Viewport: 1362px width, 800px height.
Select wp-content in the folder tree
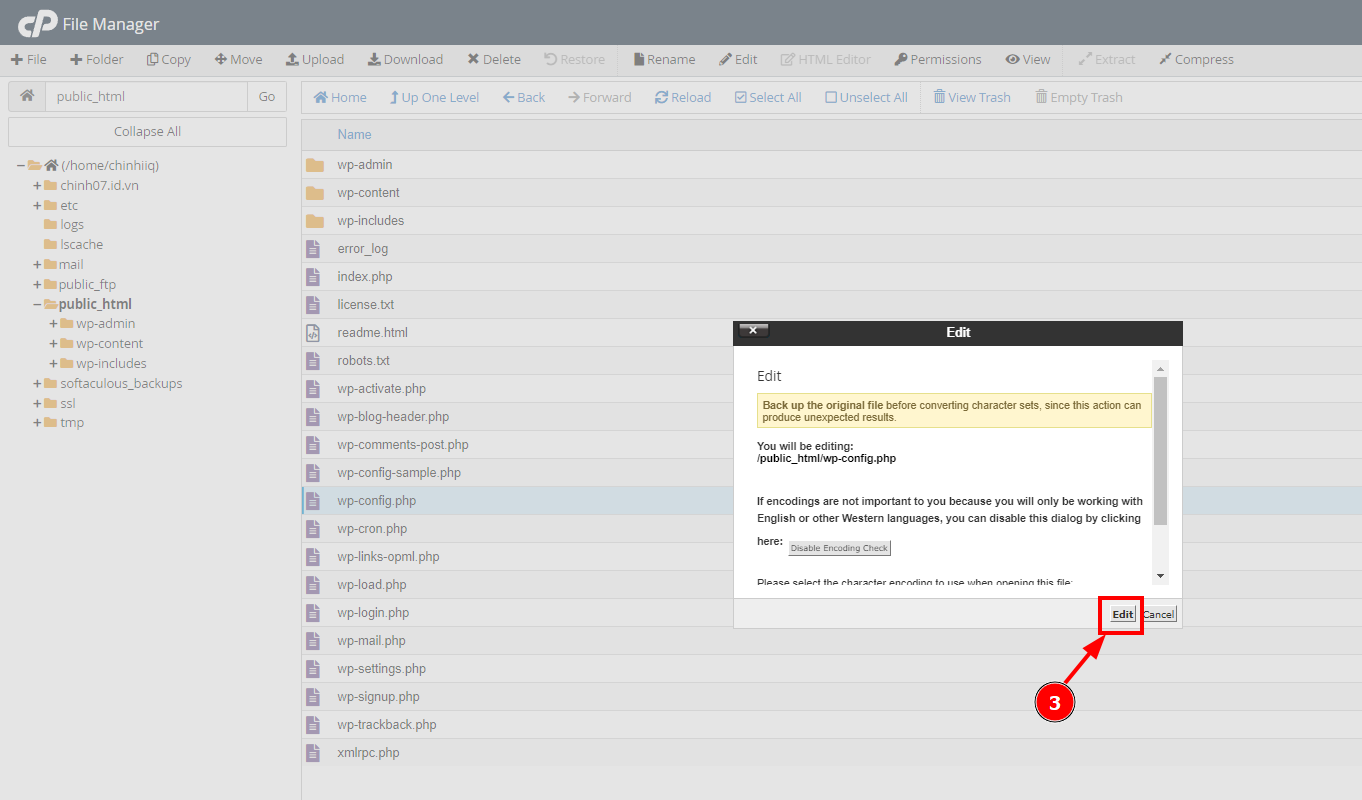[109, 343]
